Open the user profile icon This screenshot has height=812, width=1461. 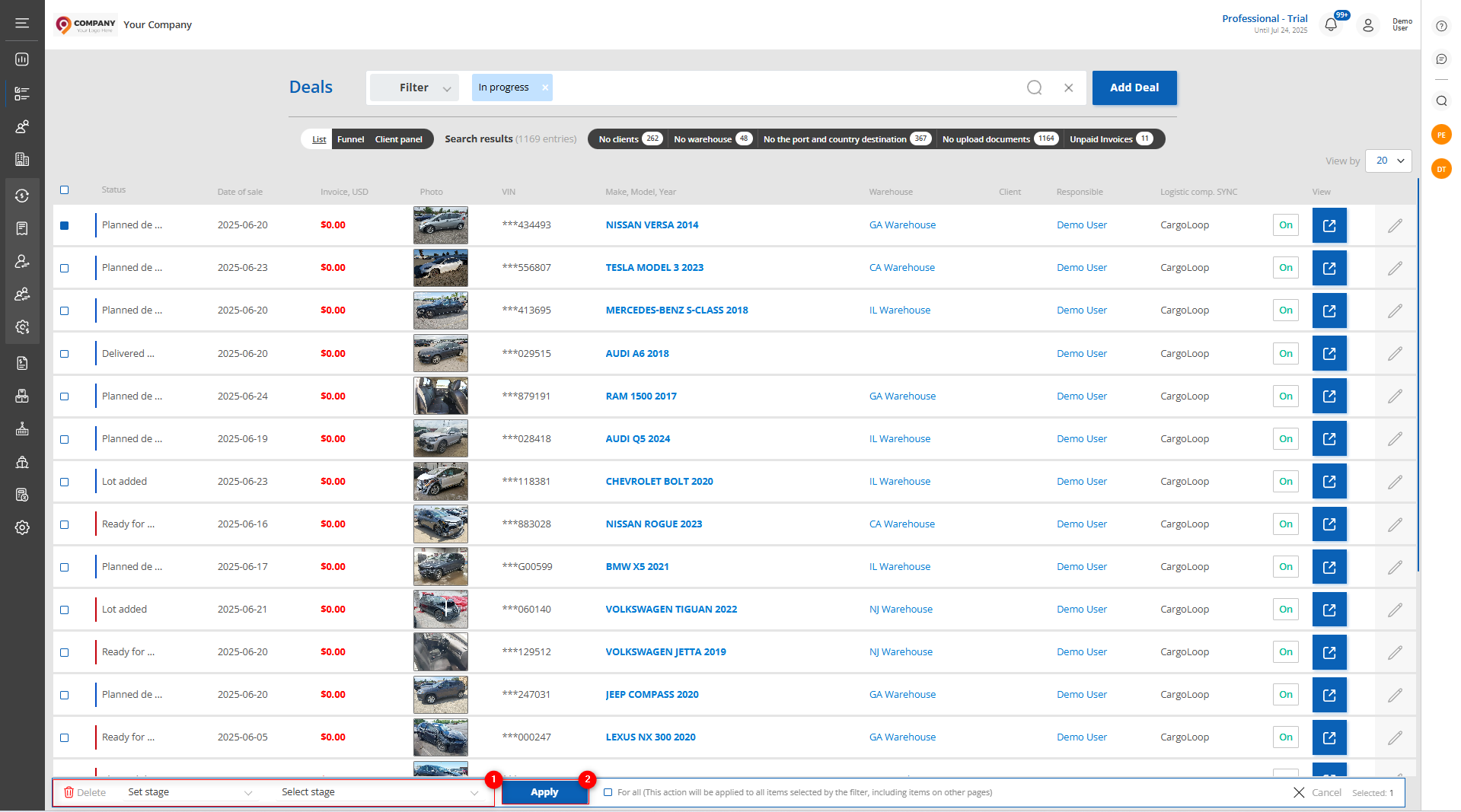coord(1368,25)
